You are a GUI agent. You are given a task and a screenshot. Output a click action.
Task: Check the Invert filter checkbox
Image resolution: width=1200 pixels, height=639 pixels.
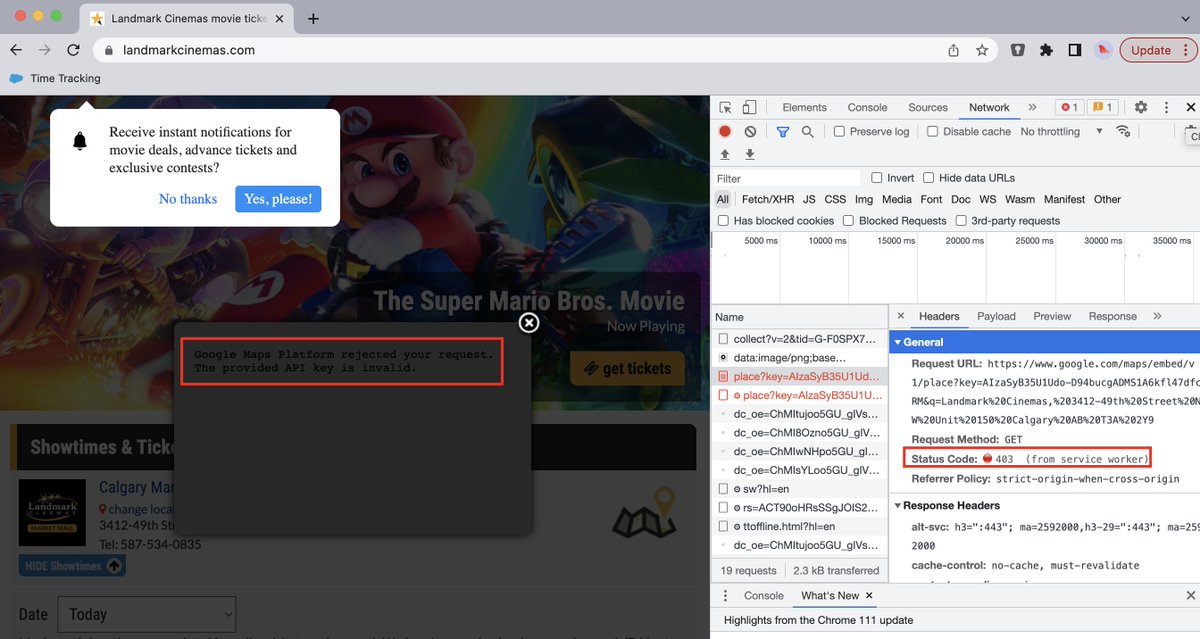pyautogui.click(x=877, y=178)
